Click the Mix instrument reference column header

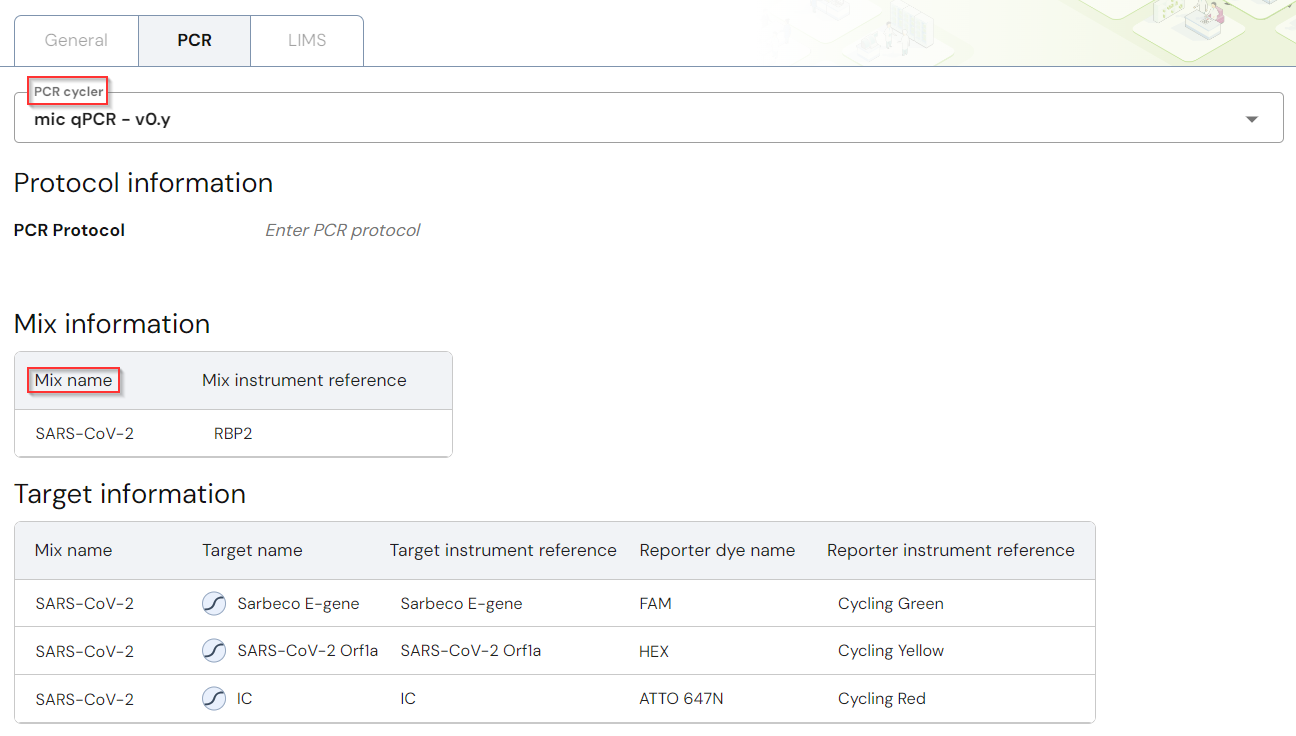pos(304,380)
